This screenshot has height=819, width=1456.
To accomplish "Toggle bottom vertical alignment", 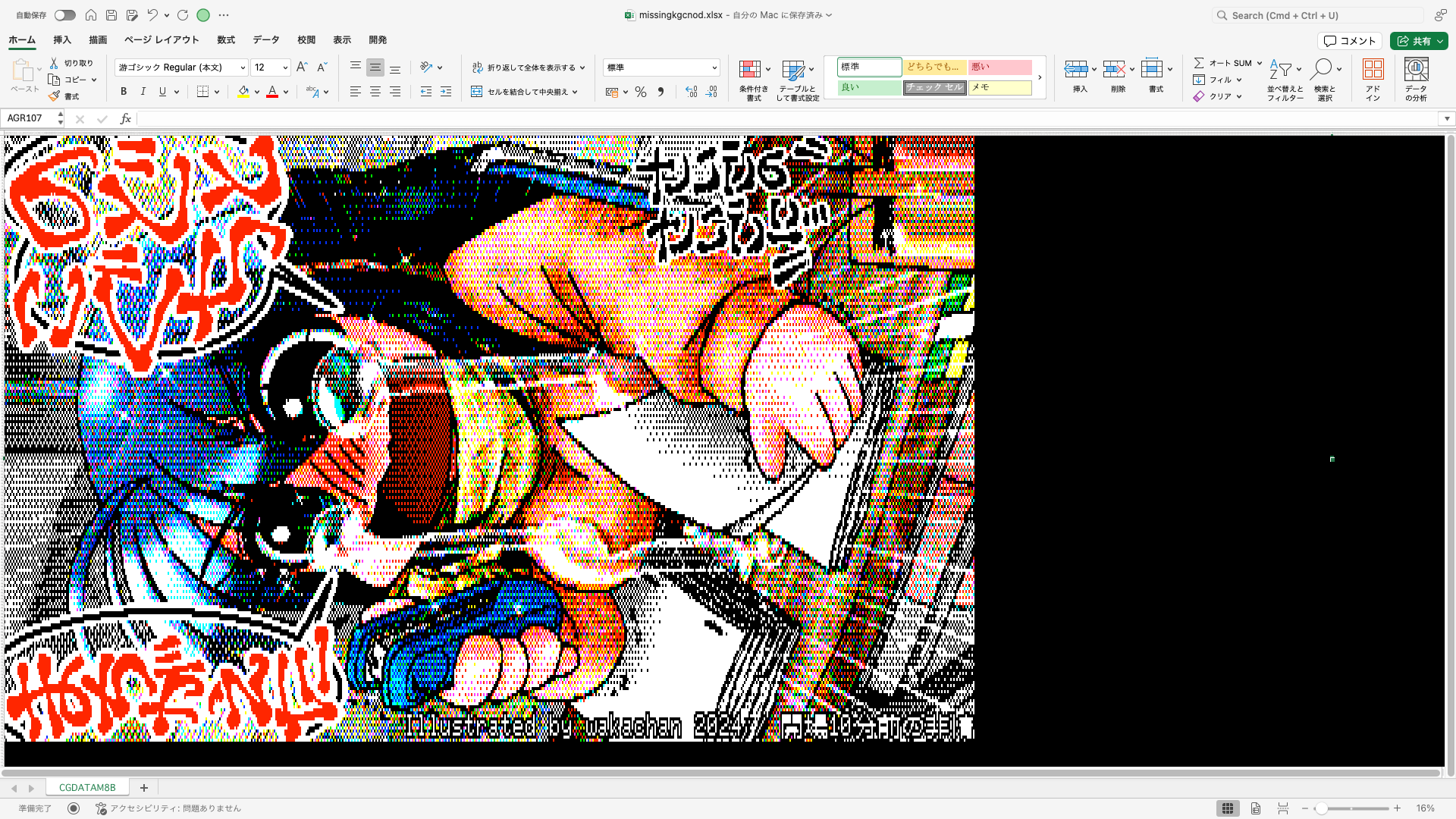I will (x=395, y=67).
